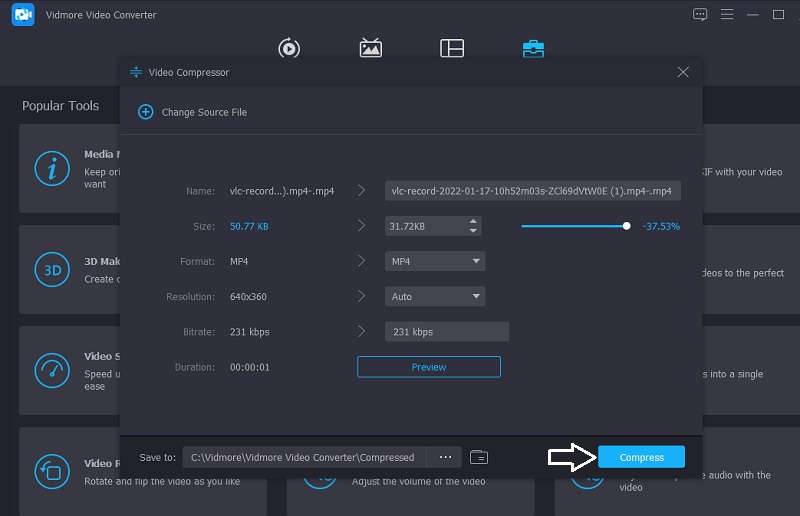Click the size compression slider handle
This screenshot has height=516, width=800.
(x=627, y=226)
